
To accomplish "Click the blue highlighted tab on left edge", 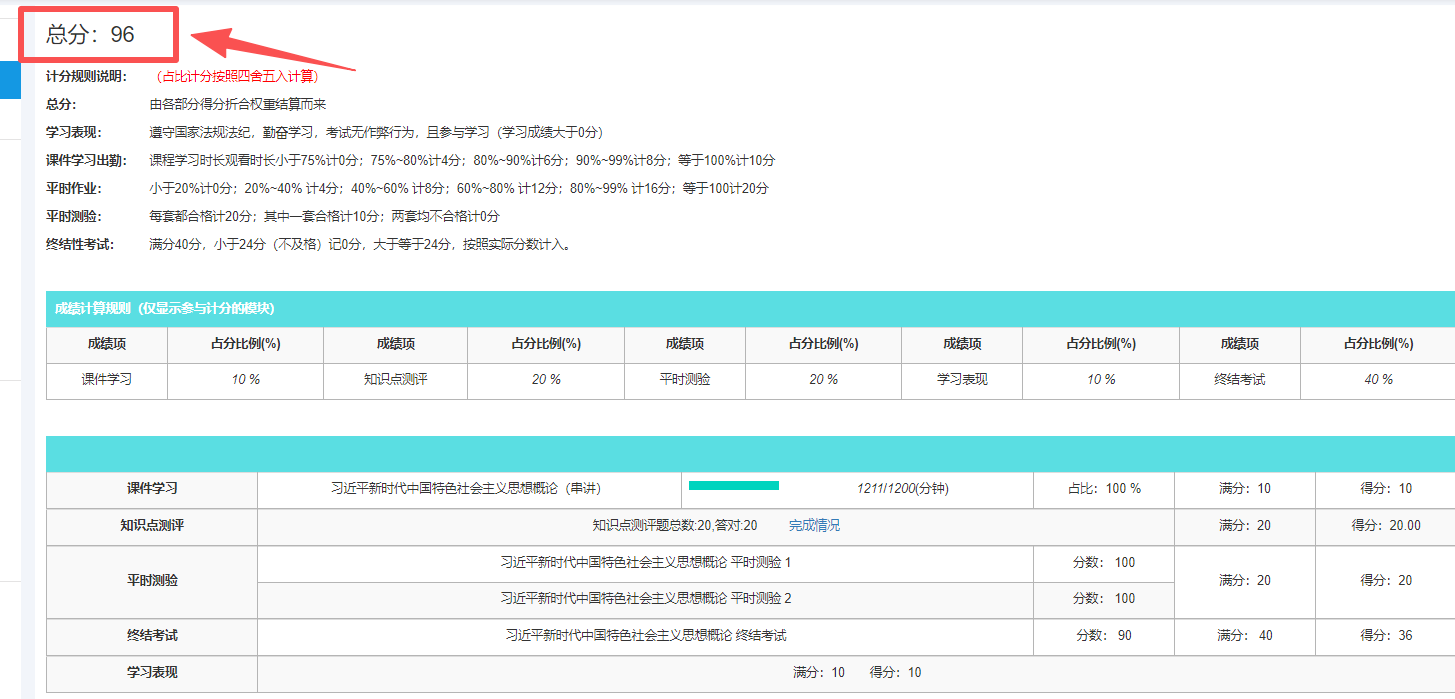I will 10,80.
